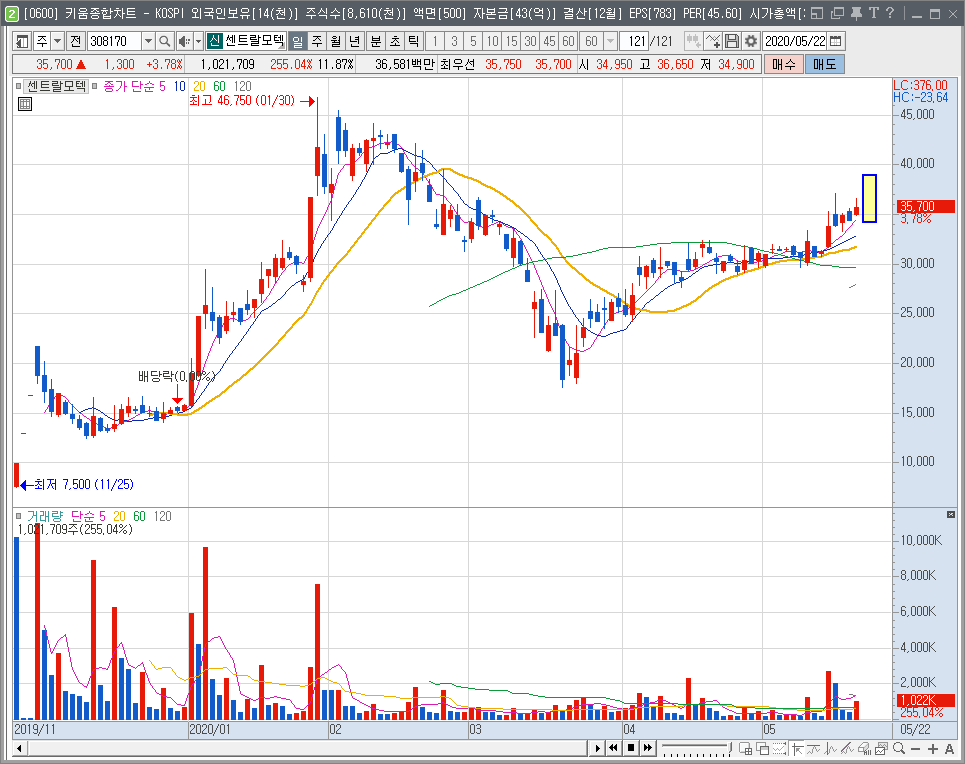Viewport: 965px width, 764px height.
Task: Click the eraser tool icon
Action: point(865,749)
